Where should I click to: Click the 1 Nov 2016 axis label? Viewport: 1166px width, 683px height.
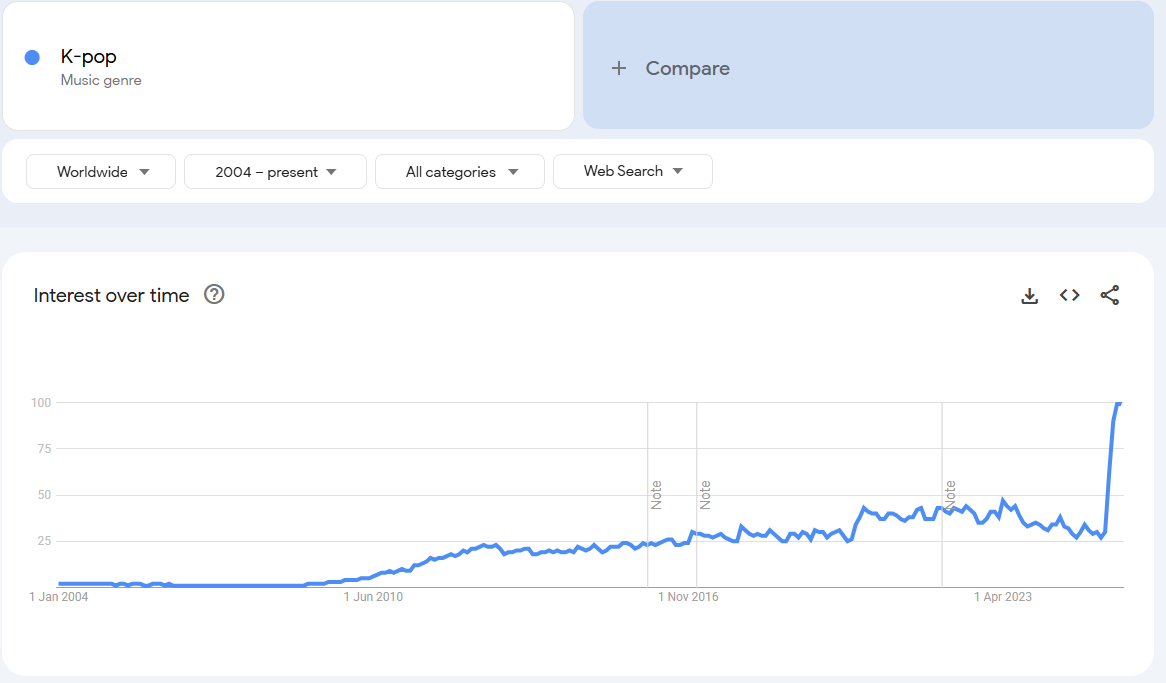(688, 597)
